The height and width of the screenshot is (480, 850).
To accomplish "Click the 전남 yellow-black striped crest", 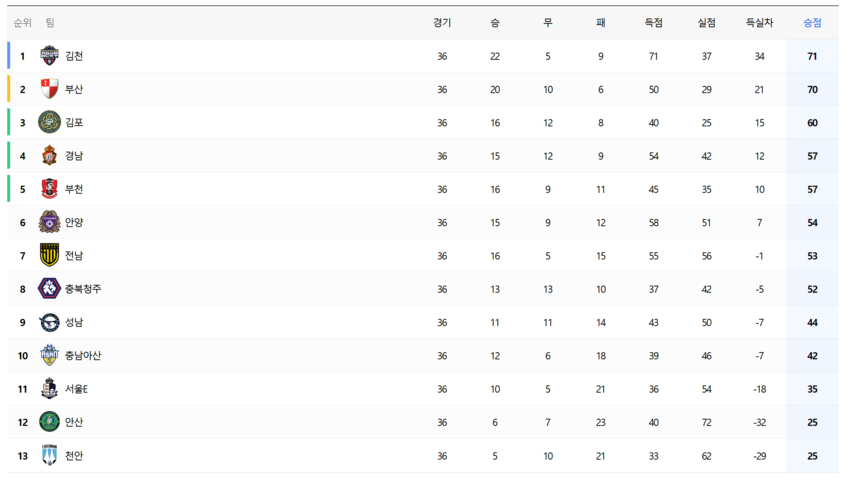I will pos(49,255).
